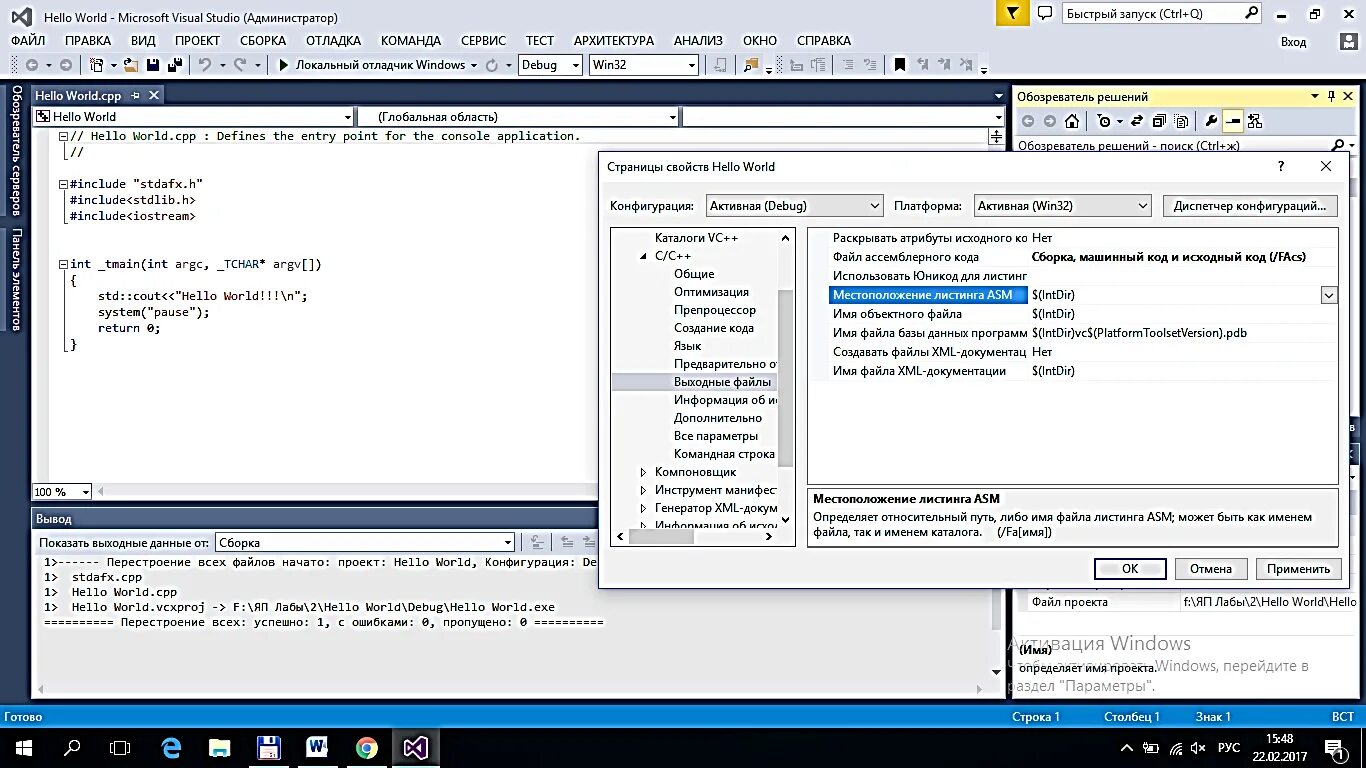Click the Отмена button
This screenshot has width=1366, height=768.
tap(1211, 568)
